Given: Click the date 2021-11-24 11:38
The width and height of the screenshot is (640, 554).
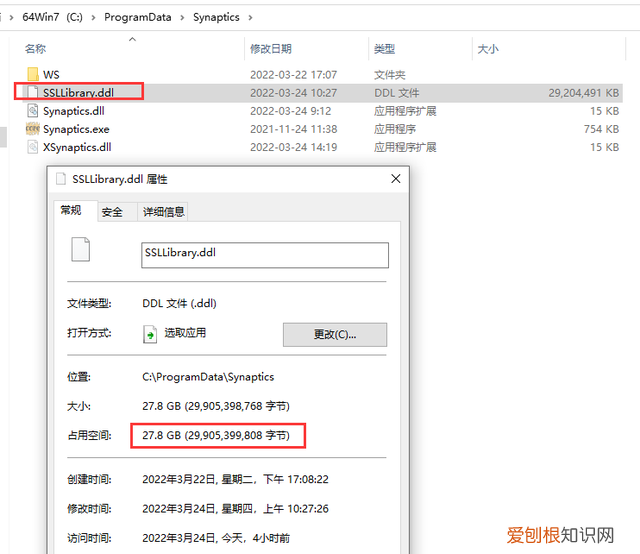Looking at the screenshot, I should pos(293,129).
